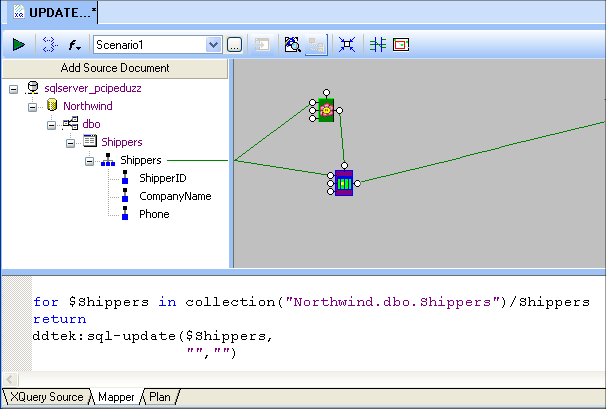The image size is (606, 409).
Task: Collapse the sqlserver_pcipeduzz tree node
Action: [x=14, y=89]
